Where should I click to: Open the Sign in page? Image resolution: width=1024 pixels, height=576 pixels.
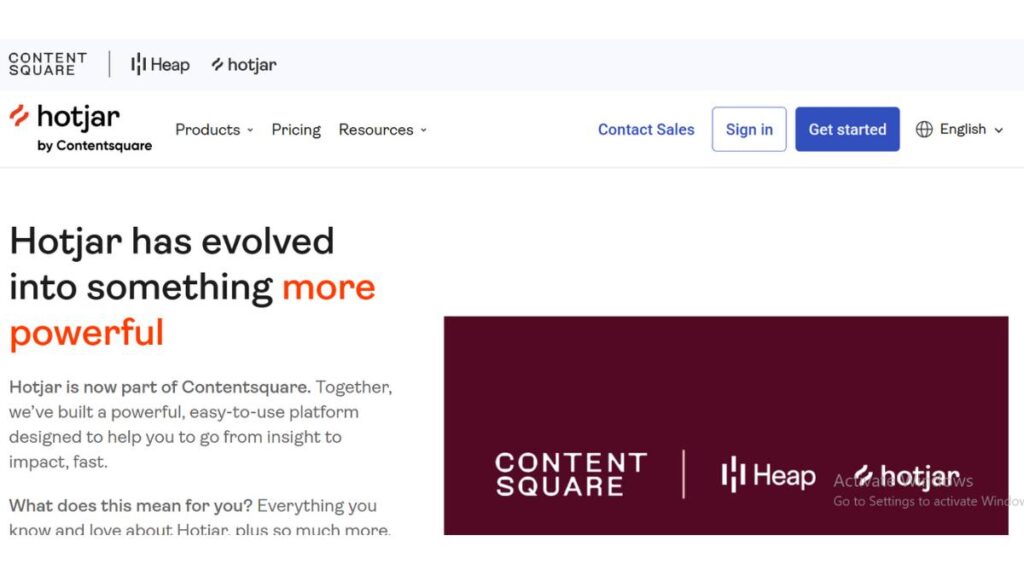point(748,129)
